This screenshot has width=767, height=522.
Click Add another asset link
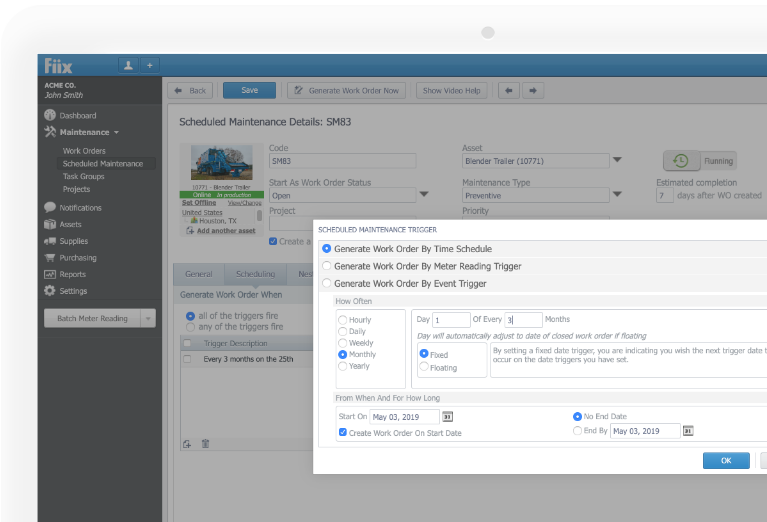226,230
